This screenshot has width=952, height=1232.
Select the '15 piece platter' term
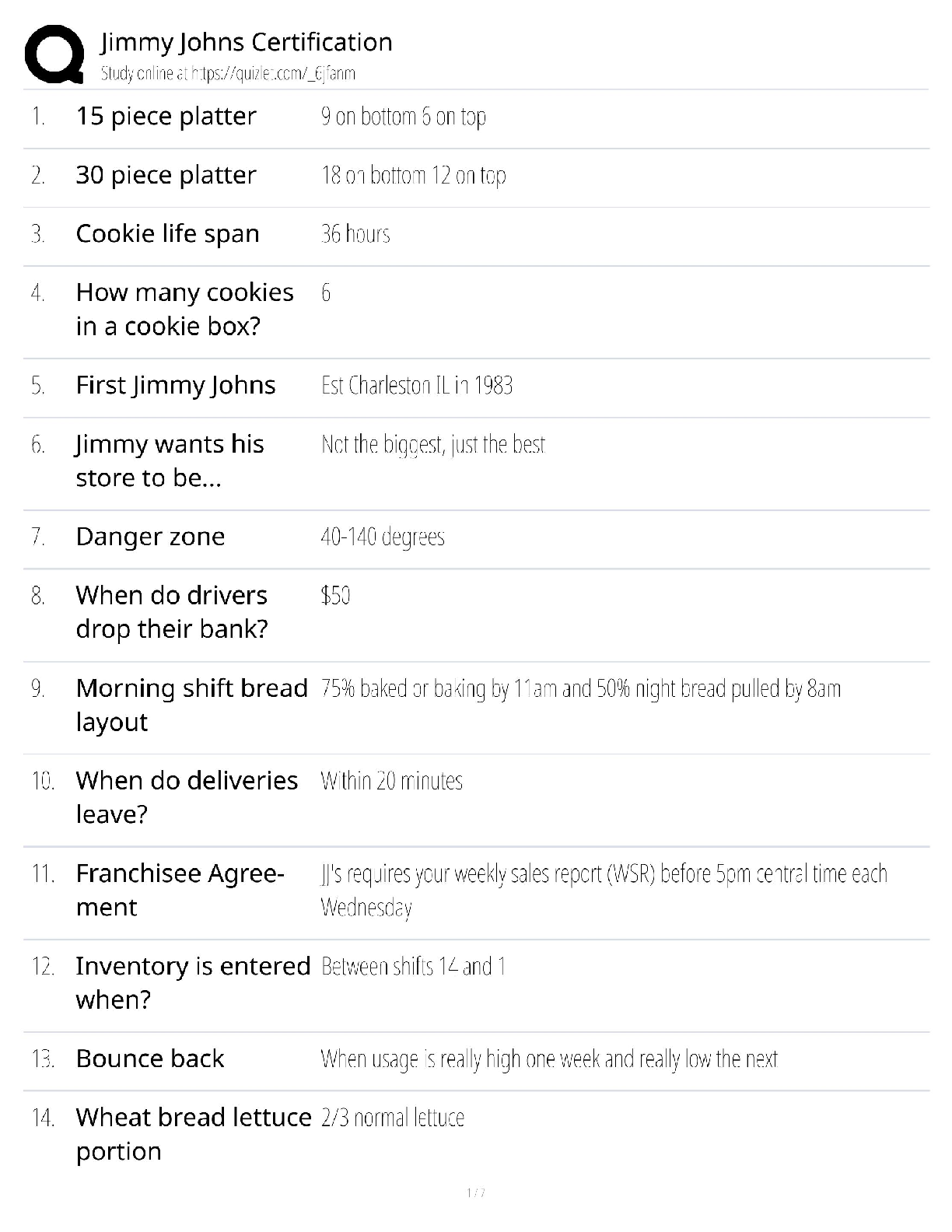coord(166,117)
